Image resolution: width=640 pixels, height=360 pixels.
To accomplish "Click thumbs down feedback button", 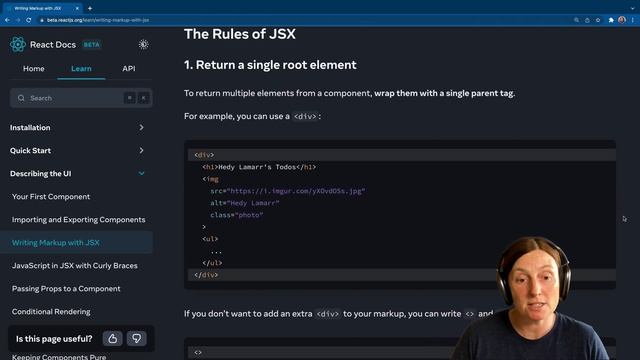I will pyautogui.click(x=136, y=338).
